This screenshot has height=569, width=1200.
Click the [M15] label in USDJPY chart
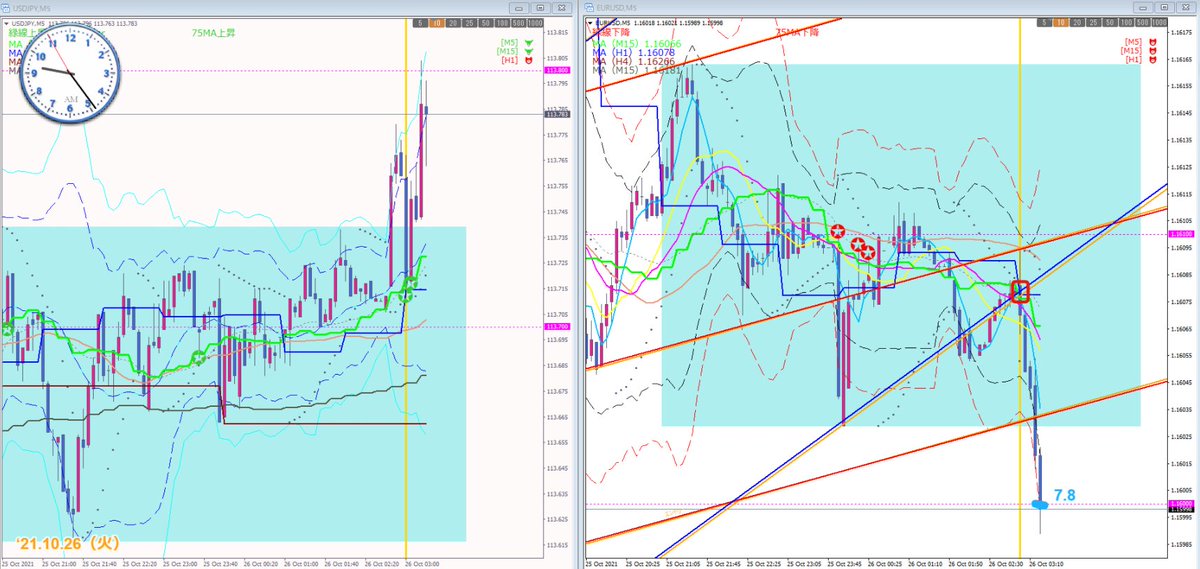tap(508, 52)
